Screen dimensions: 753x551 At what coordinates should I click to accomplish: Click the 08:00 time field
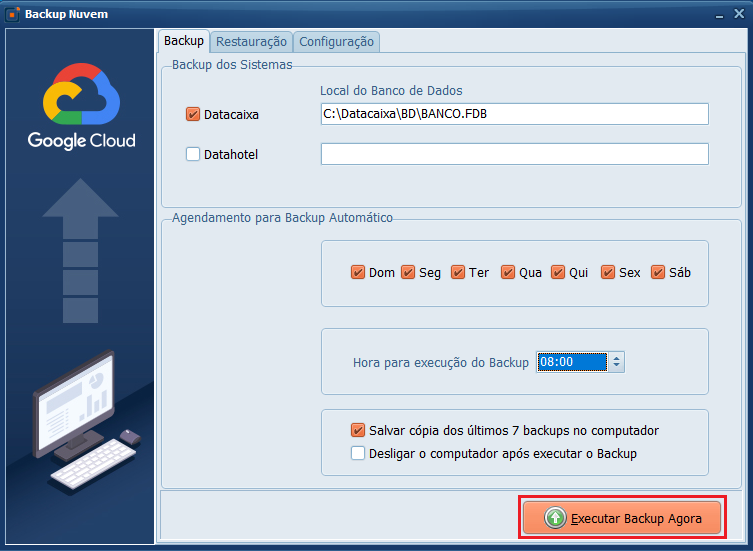(571, 362)
